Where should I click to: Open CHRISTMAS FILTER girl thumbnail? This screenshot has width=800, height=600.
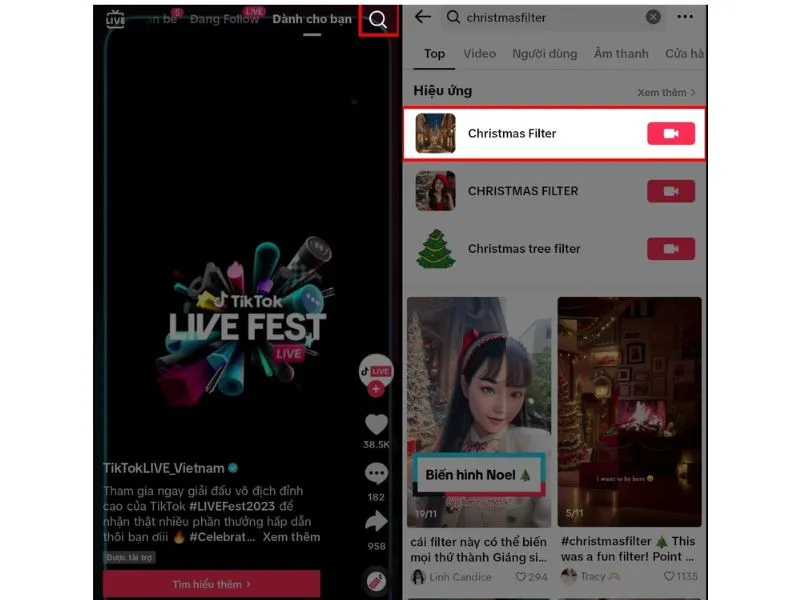435,191
